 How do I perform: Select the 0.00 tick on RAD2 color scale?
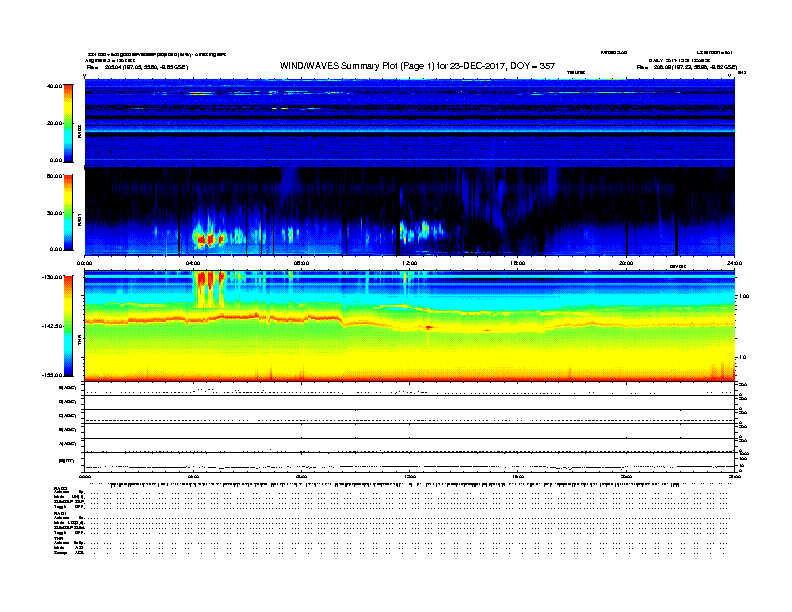coord(56,160)
